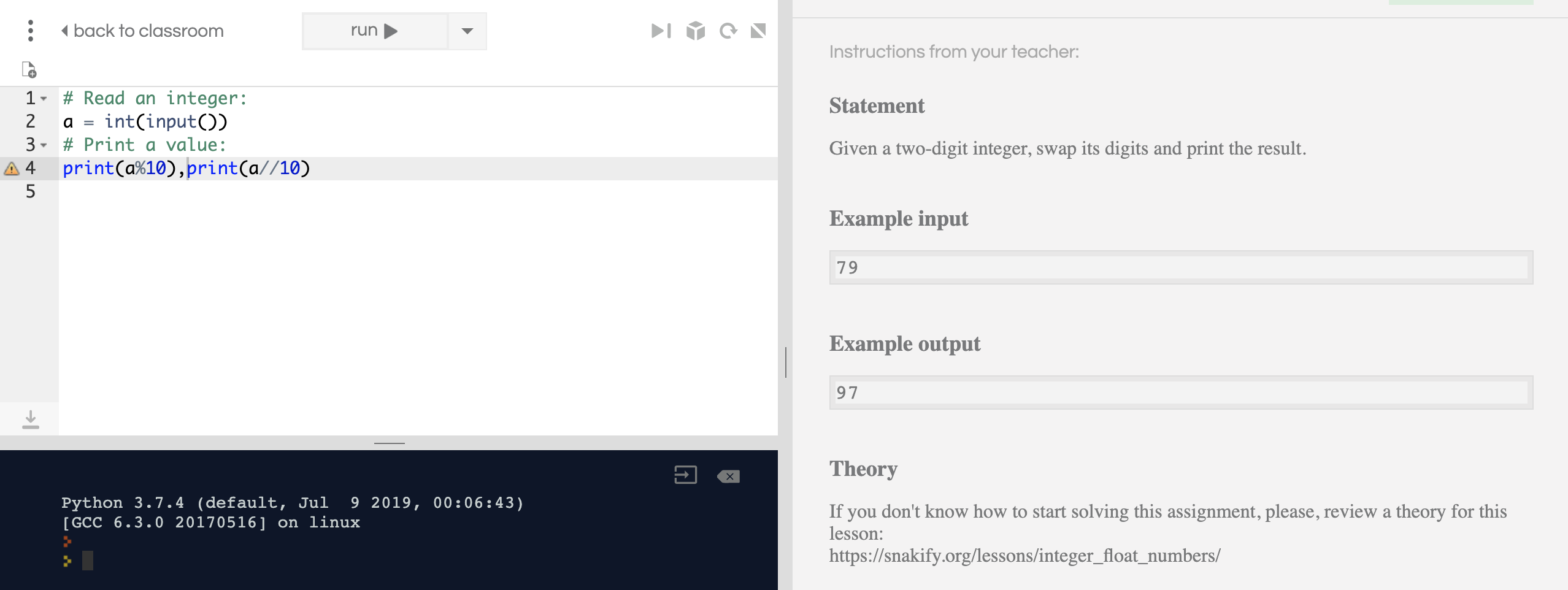The width and height of the screenshot is (1568, 590).
Task: Click the restart interpreter icon
Action: (729, 30)
